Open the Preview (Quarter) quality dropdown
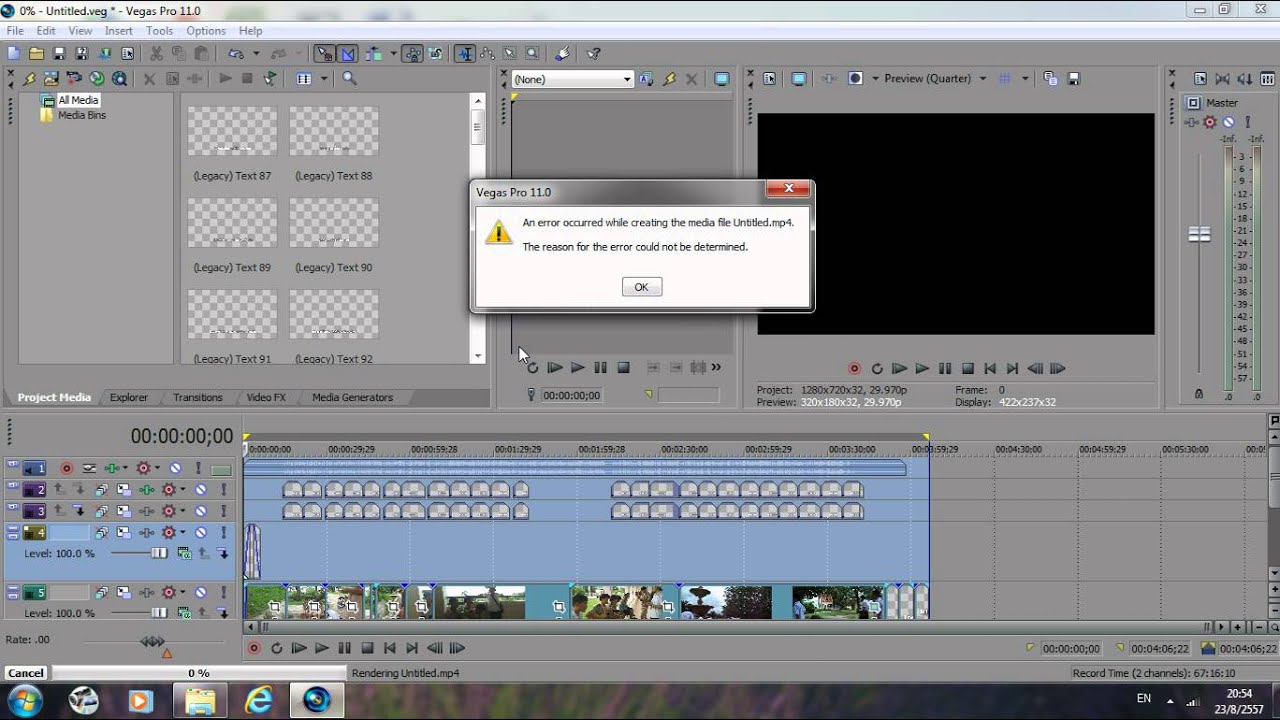The height and width of the screenshot is (720, 1280). [982, 79]
